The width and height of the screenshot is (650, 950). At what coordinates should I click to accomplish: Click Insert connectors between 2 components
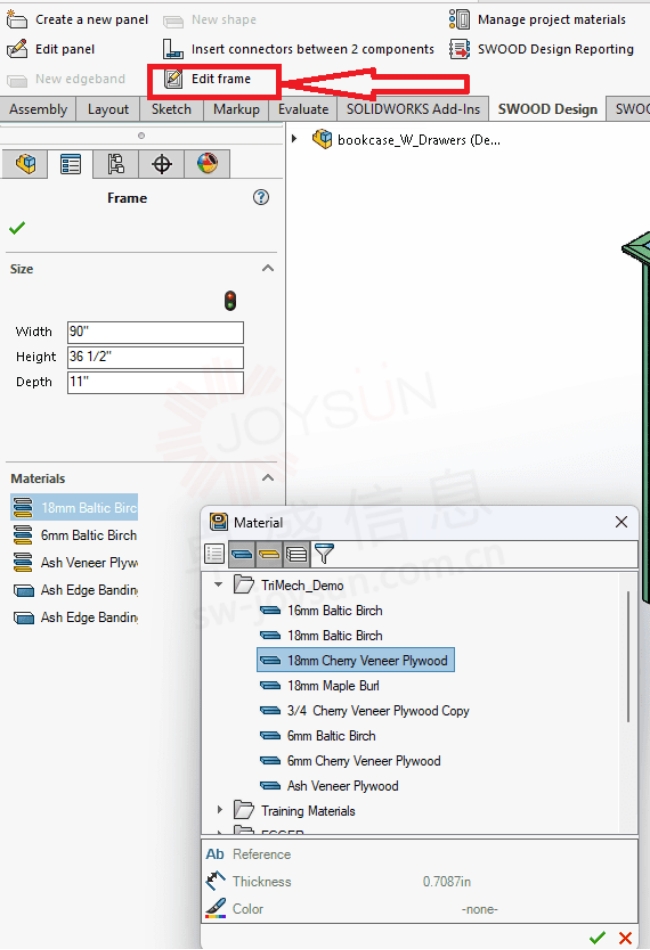[x=298, y=49]
